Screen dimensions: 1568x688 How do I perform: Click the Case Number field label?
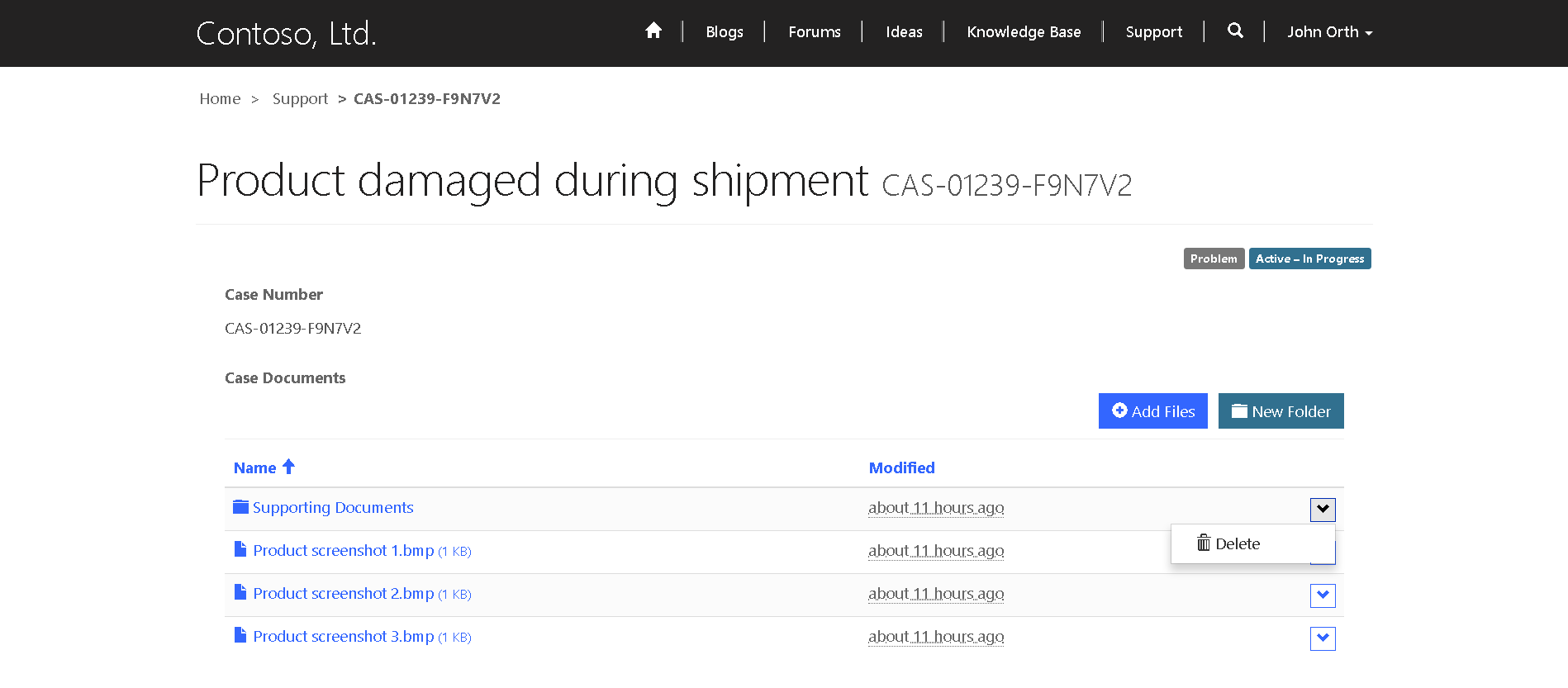(x=273, y=295)
